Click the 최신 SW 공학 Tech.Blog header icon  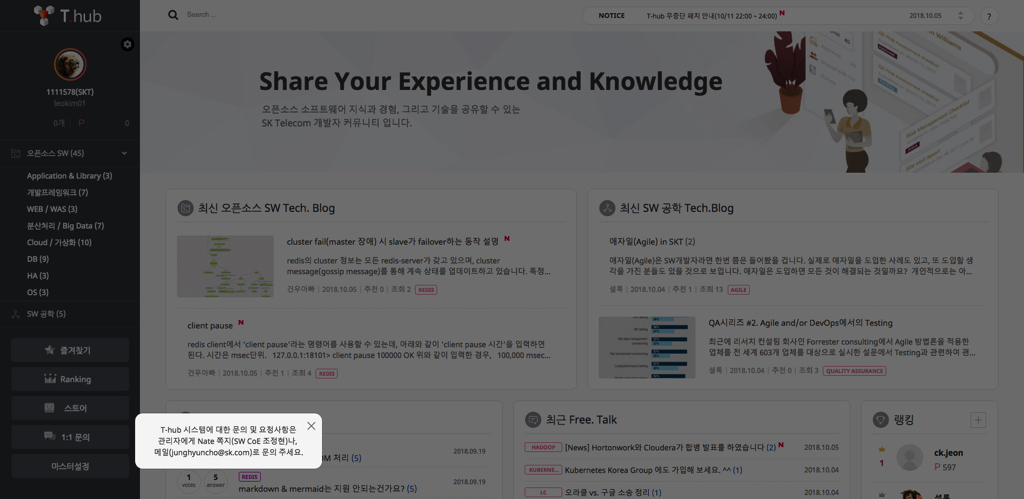607,208
